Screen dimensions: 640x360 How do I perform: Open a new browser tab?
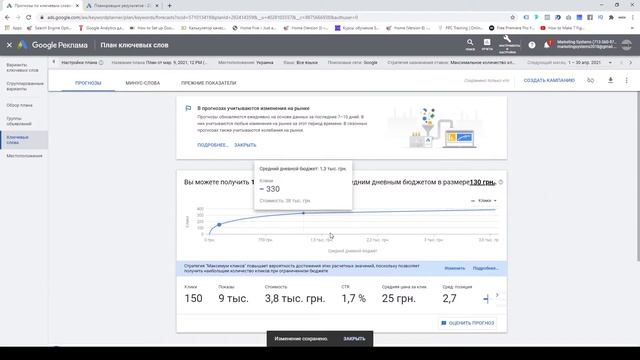click(169, 6)
